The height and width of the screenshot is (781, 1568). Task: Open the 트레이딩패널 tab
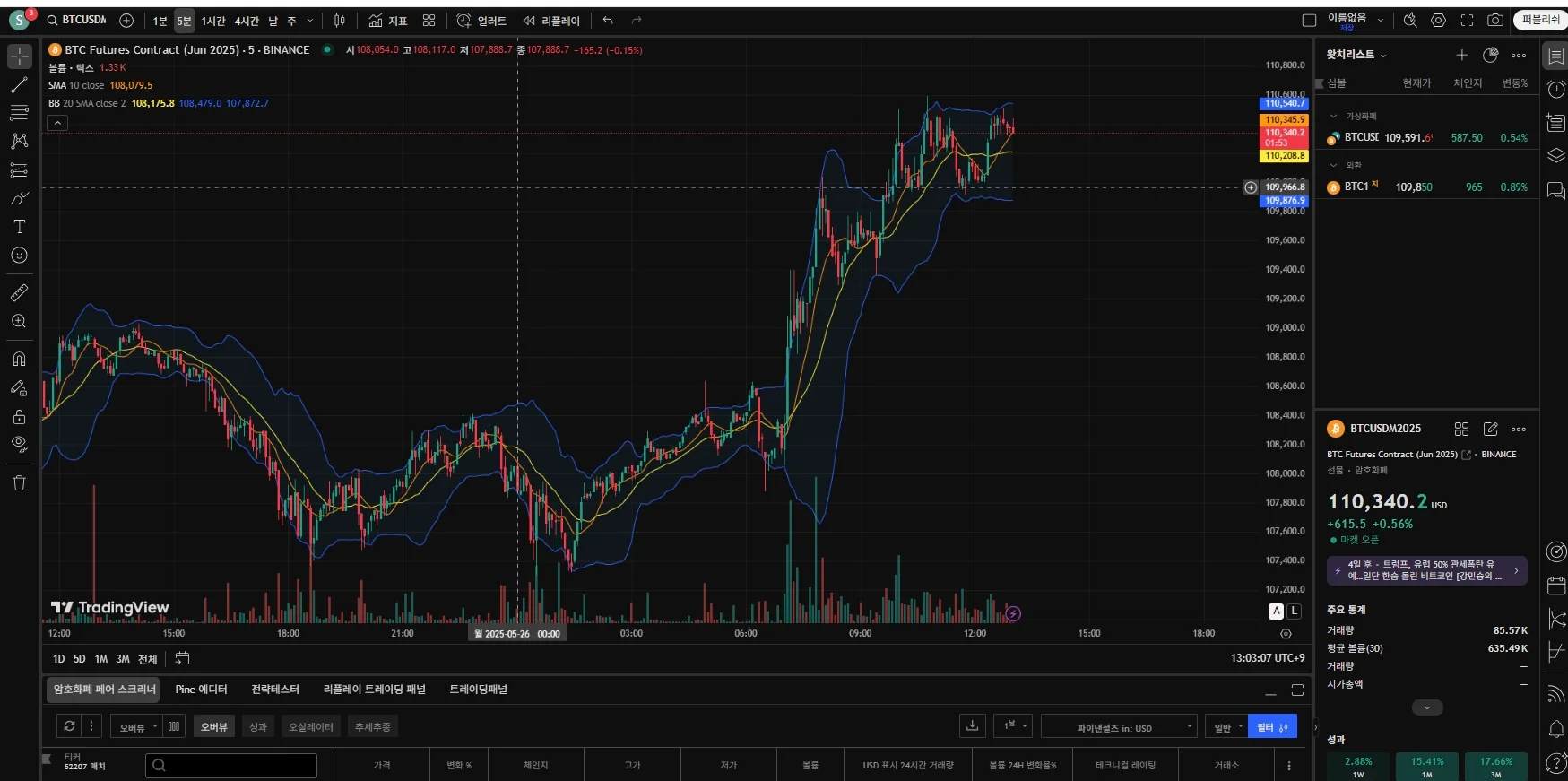(x=479, y=690)
